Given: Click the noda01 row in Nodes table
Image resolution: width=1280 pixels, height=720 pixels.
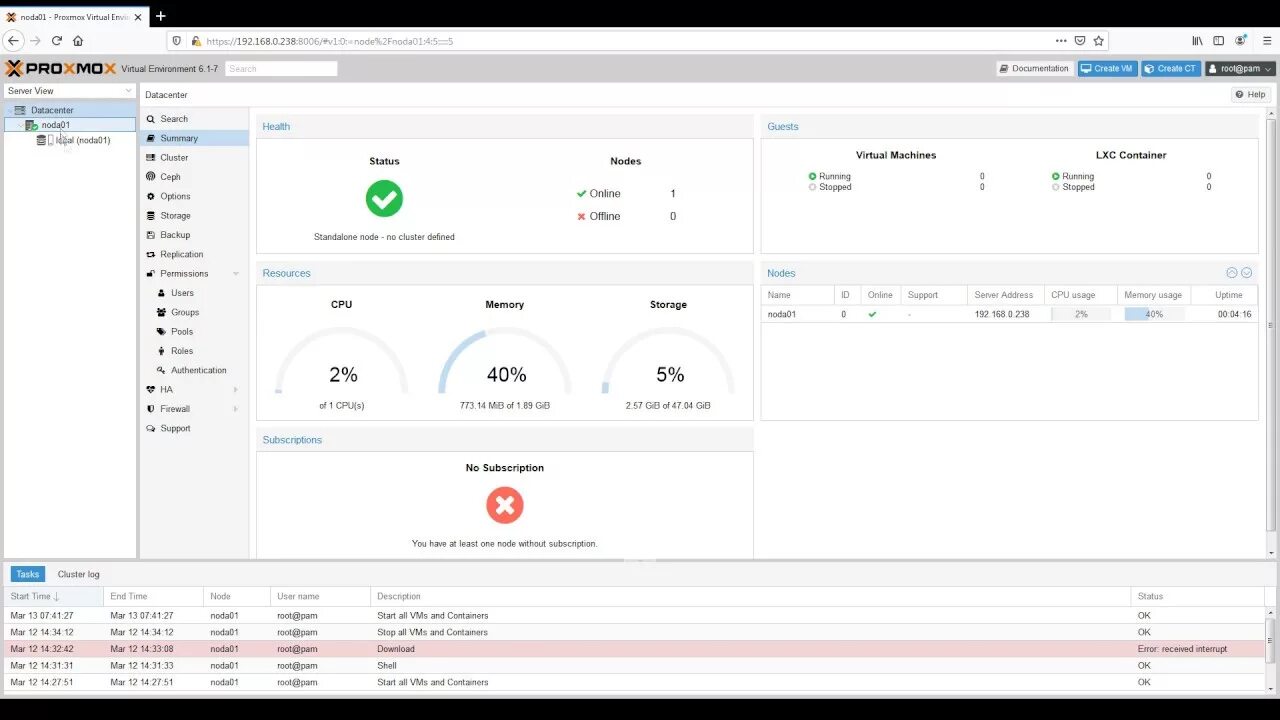Looking at the screenshot, I should click(1009, 314).
